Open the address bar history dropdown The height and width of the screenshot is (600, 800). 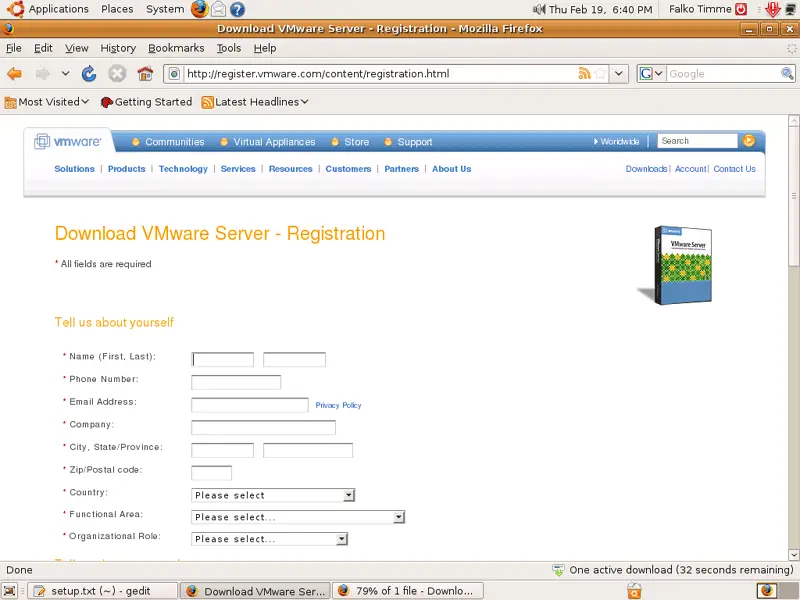[x=618, y=74]
